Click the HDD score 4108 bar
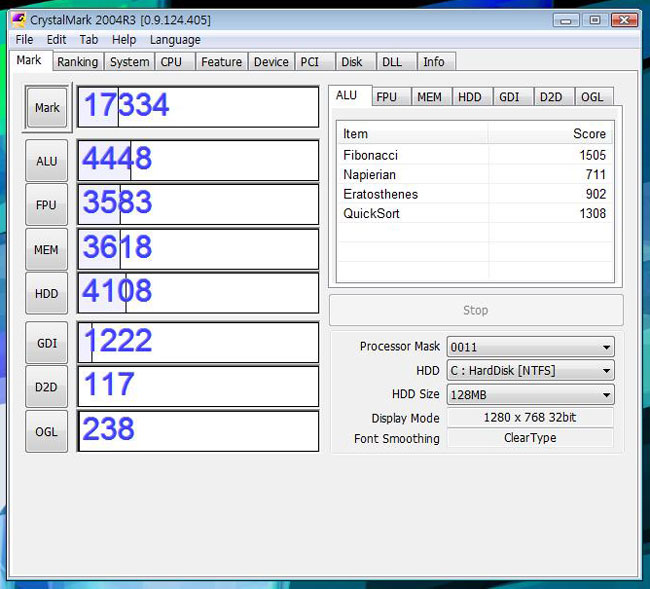Image resolution: width=650 pixels, height=589 pixels. (198, 293)
